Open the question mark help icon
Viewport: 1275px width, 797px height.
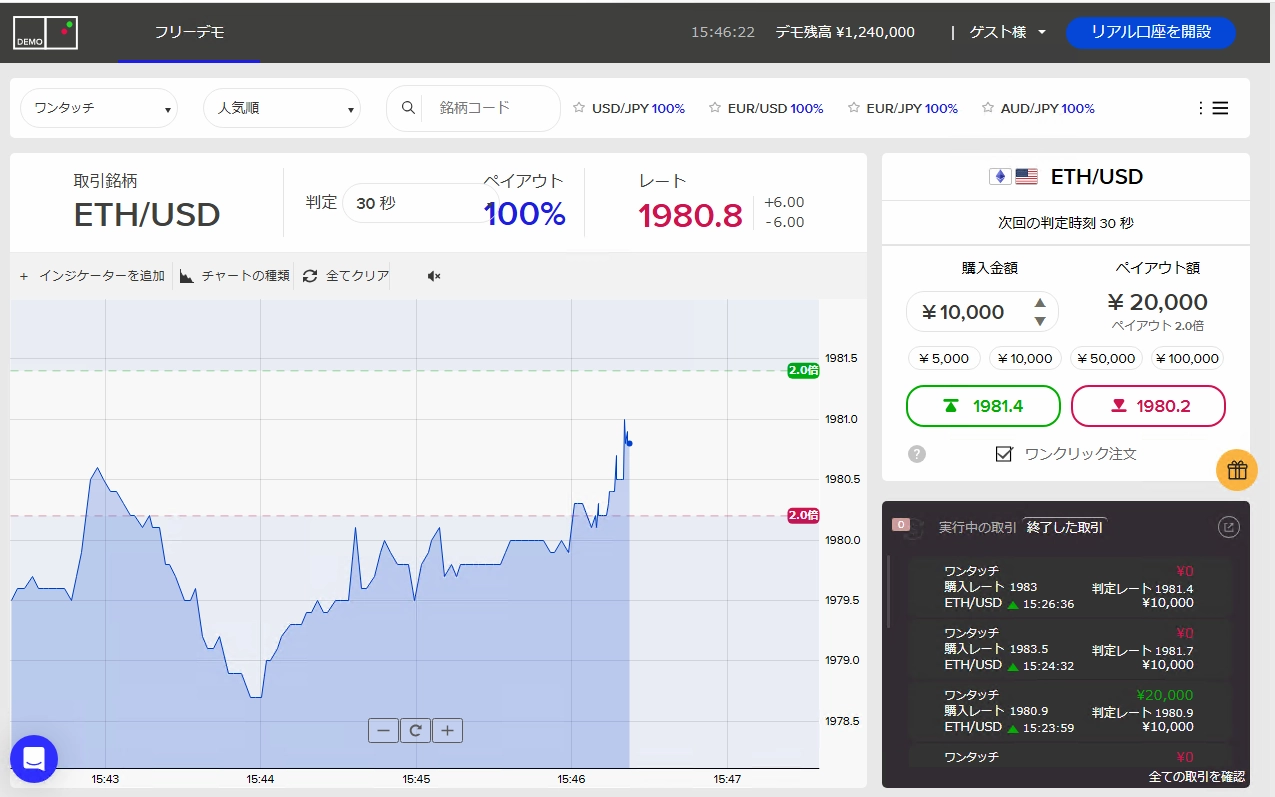coord(917,454)
